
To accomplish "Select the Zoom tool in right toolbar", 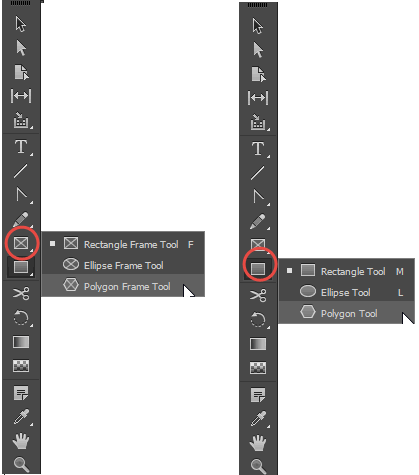I will click(x=258, y=465).
